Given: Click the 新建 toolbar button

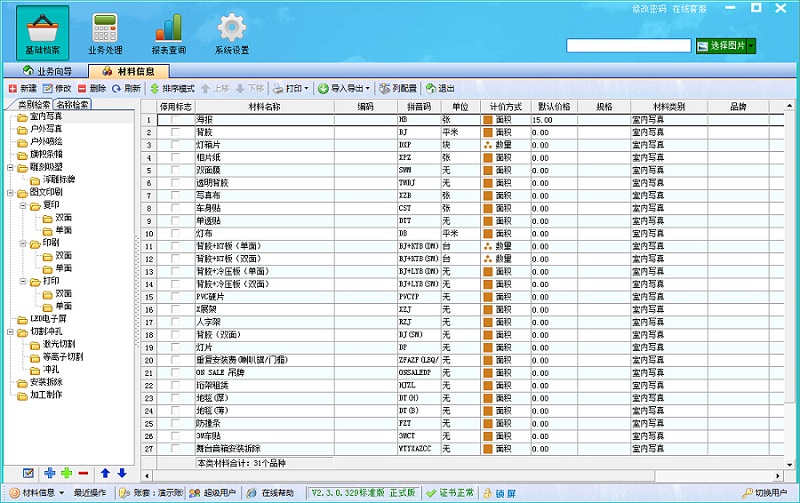Looking at the screenshot, I should pyautogui.click(x=21, y=89).
